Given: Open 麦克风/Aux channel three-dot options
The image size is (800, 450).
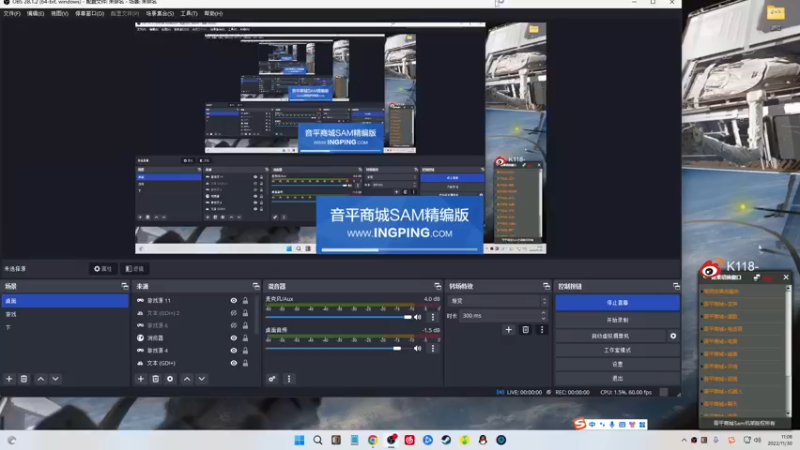Looking at the screenshot, I should tap(433, 317).
